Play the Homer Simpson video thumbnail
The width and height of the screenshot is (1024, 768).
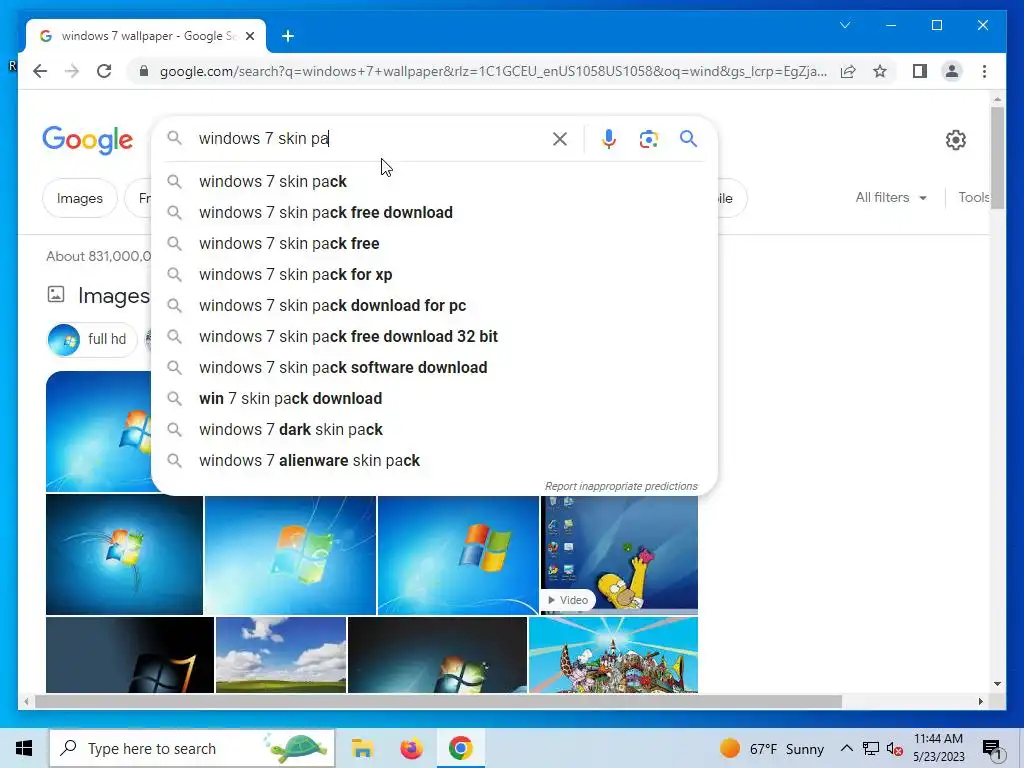tap(619, 554)
